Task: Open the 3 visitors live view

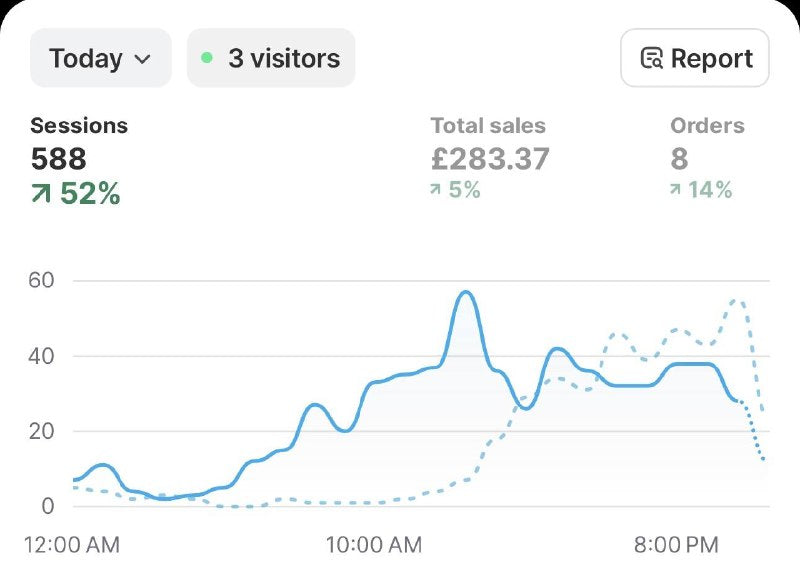Action: click(271, 58)
